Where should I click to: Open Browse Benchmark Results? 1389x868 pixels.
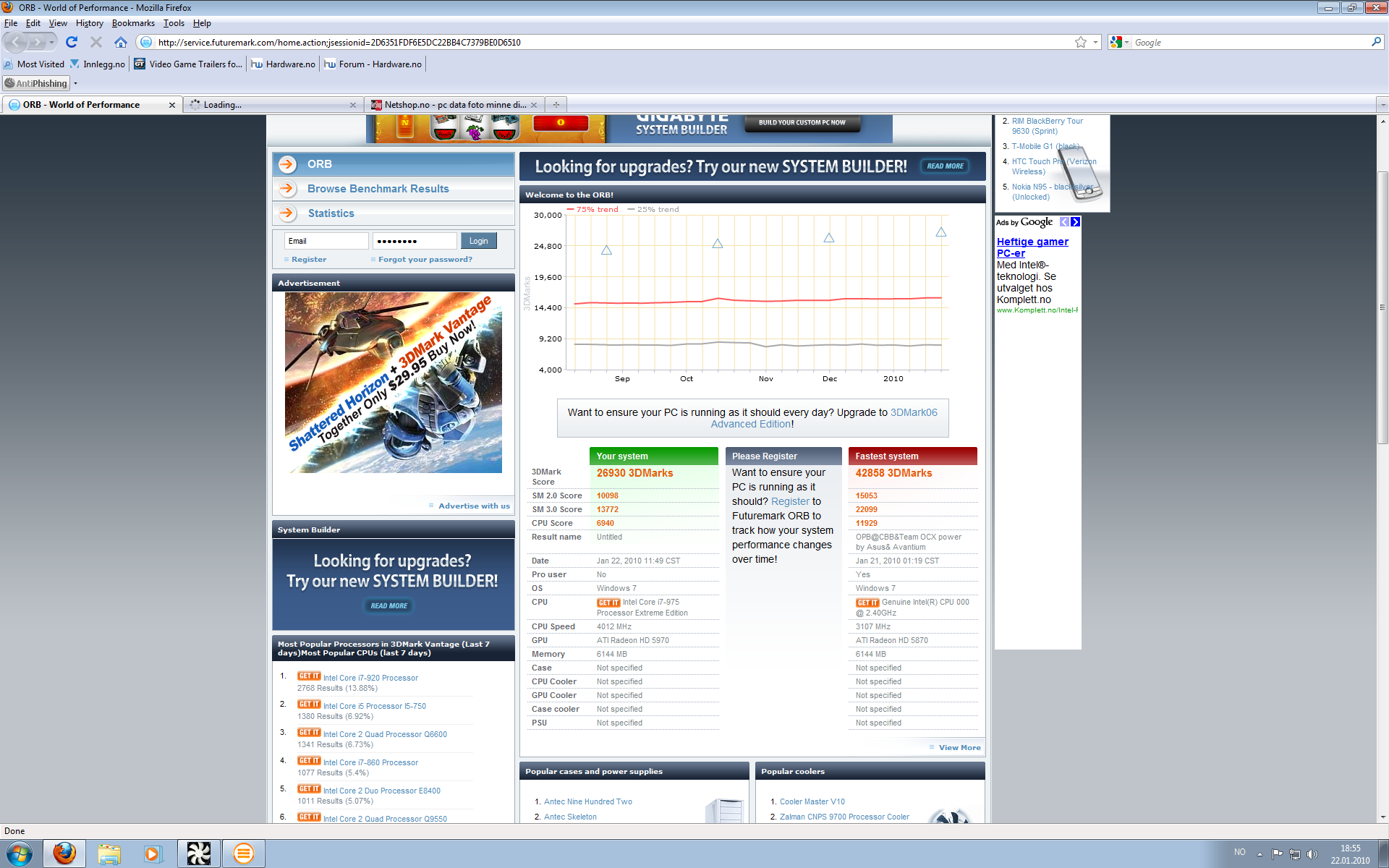pos(378,189)
